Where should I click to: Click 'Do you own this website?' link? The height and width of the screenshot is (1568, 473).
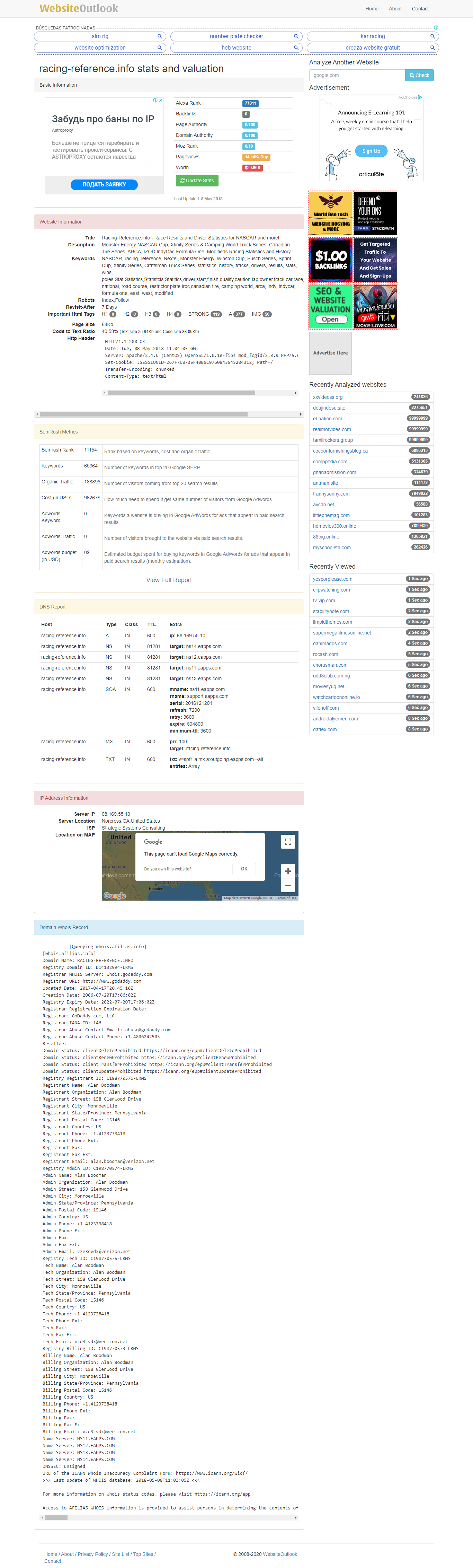(168, 869)
